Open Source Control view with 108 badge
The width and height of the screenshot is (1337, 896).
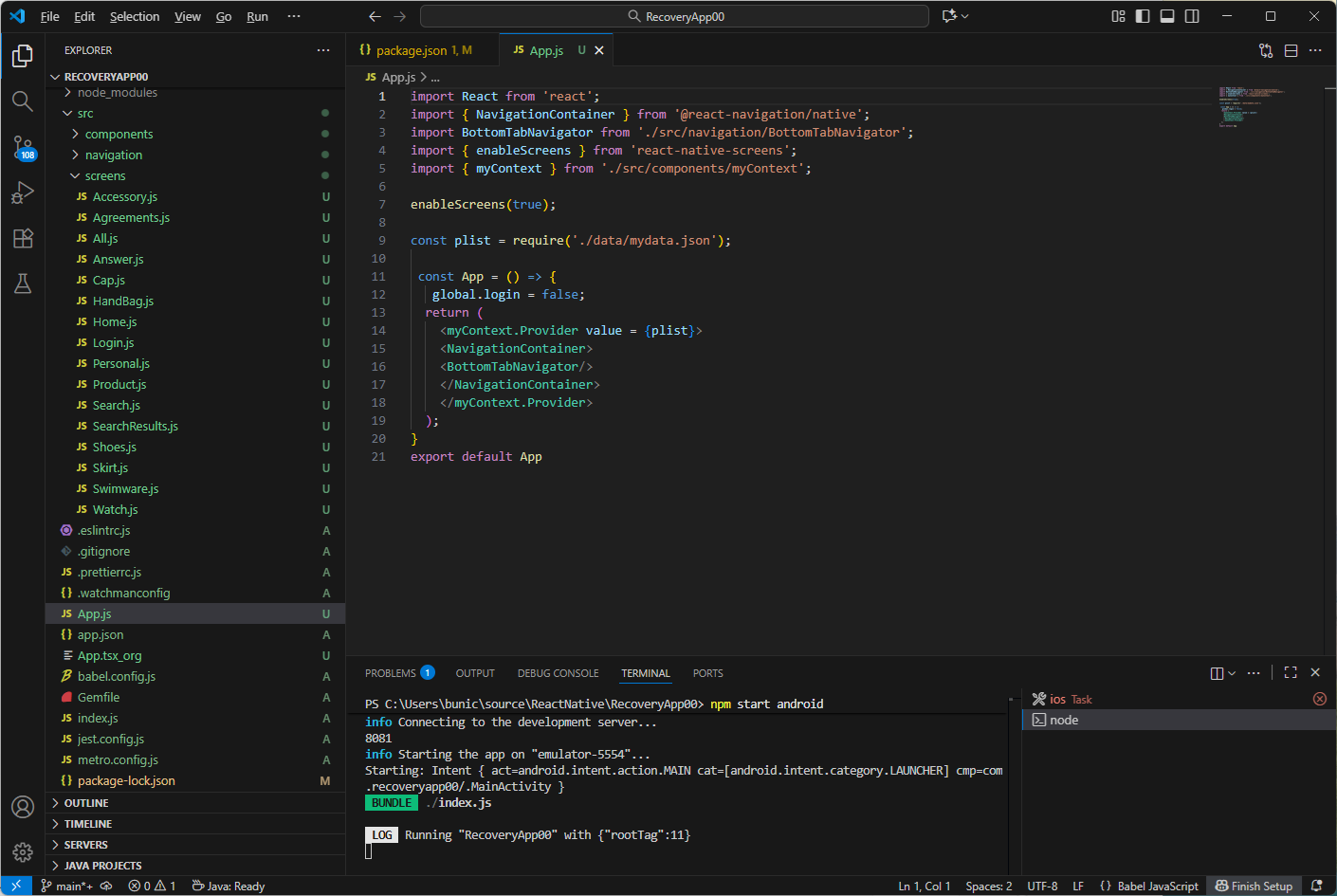(x=23, y=147)
